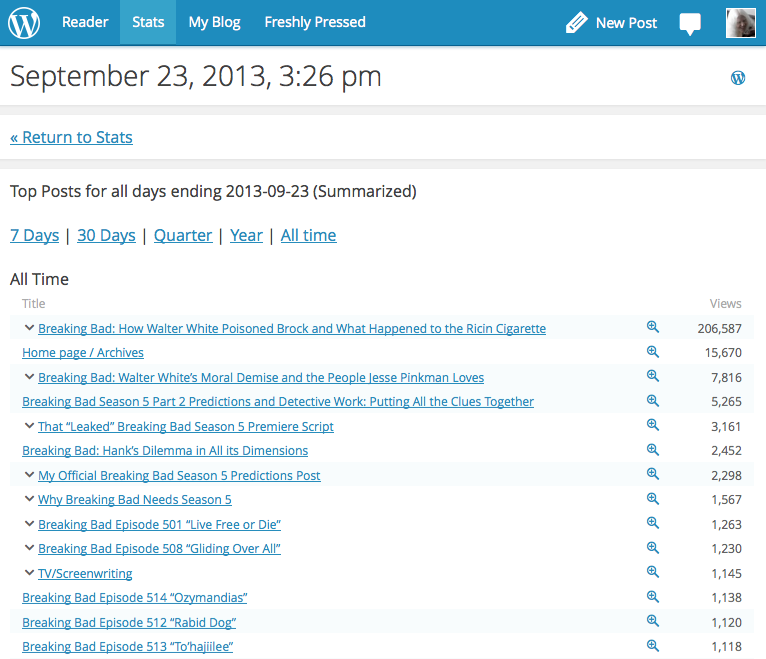Screen dimensions: 766x659
Task: Click the magnifier icon for the Ricin Cigarette post
Action: [653, 327]
